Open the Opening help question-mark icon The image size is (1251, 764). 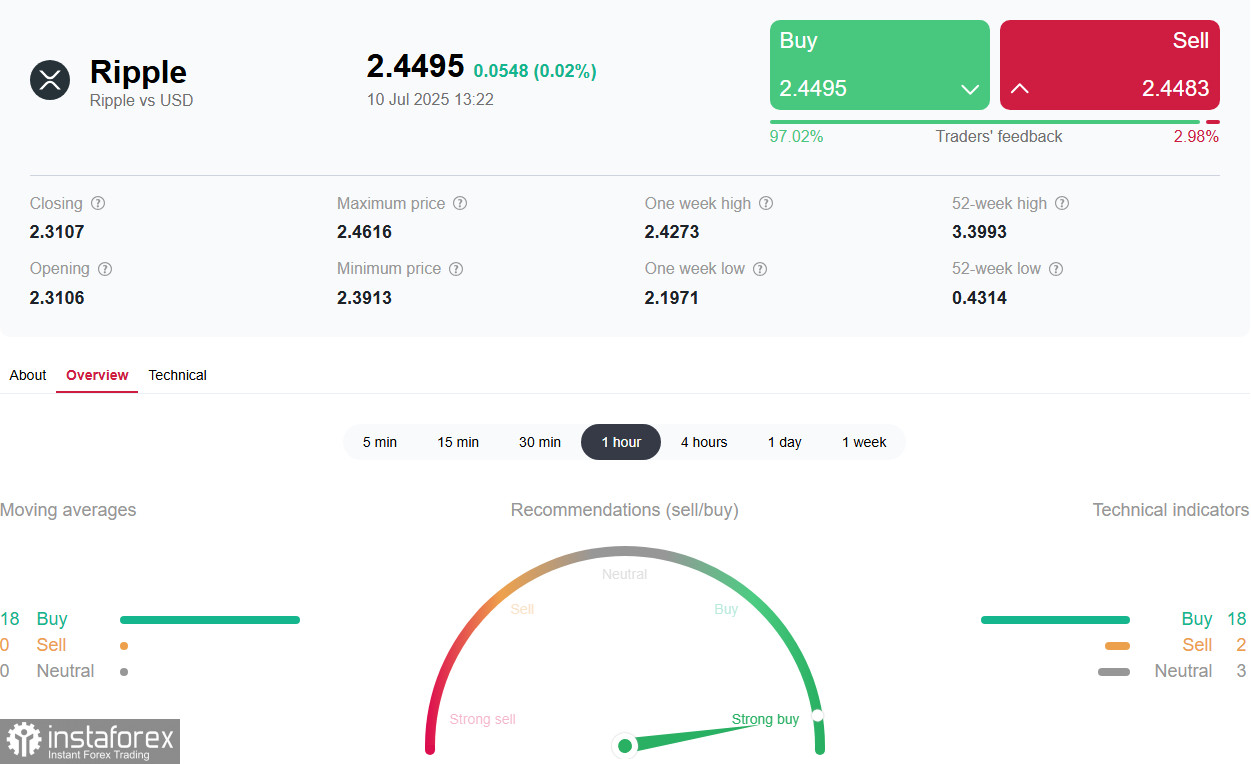coord(105,269)
